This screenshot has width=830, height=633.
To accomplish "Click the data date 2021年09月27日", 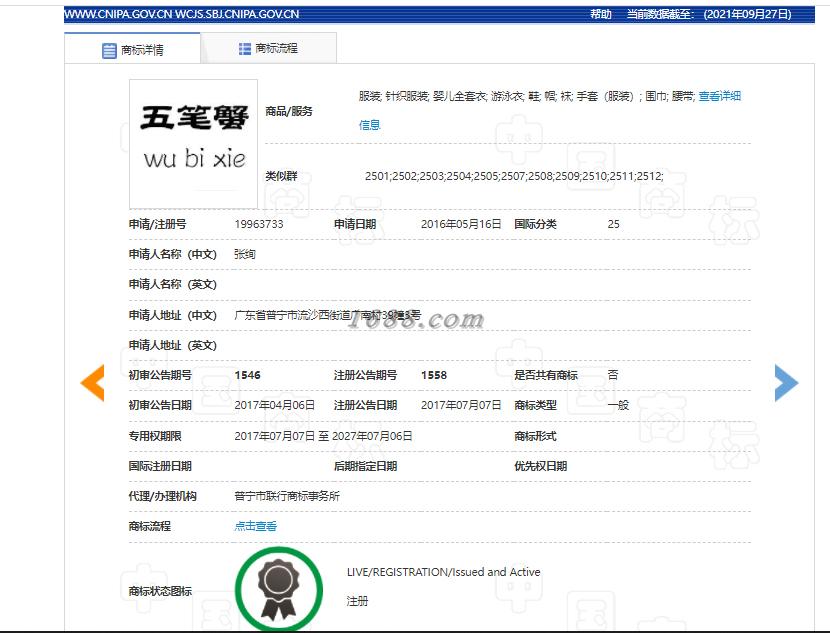I will 747,14.
